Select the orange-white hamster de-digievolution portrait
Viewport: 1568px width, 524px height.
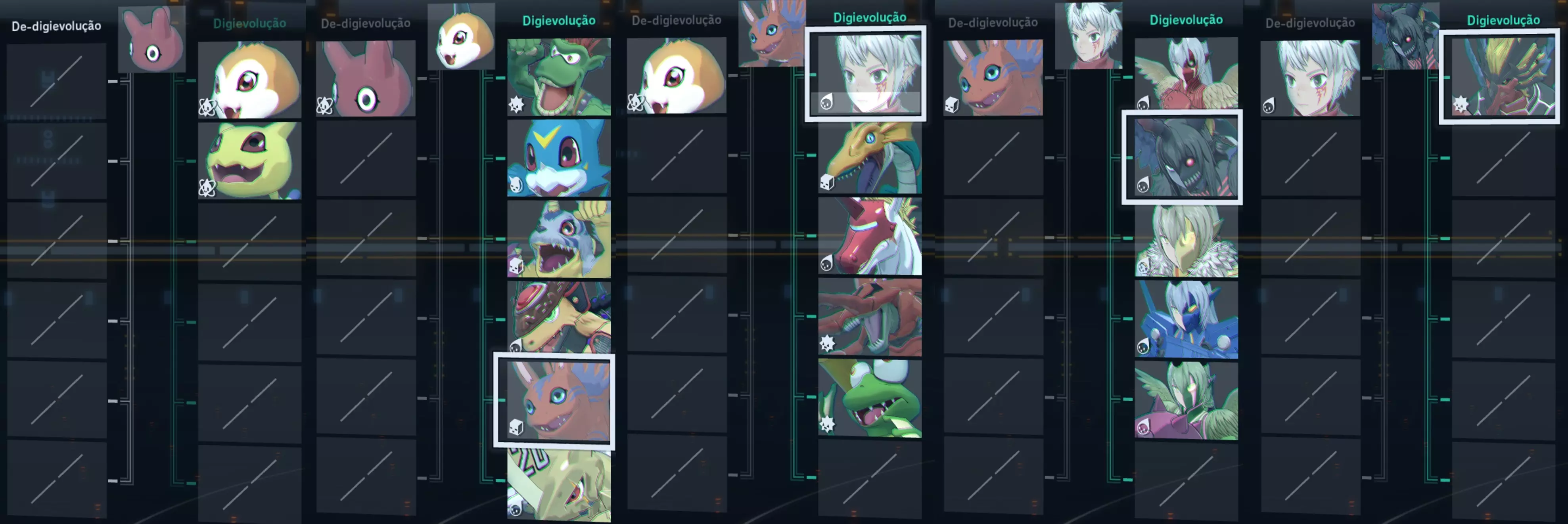(676, 75)
